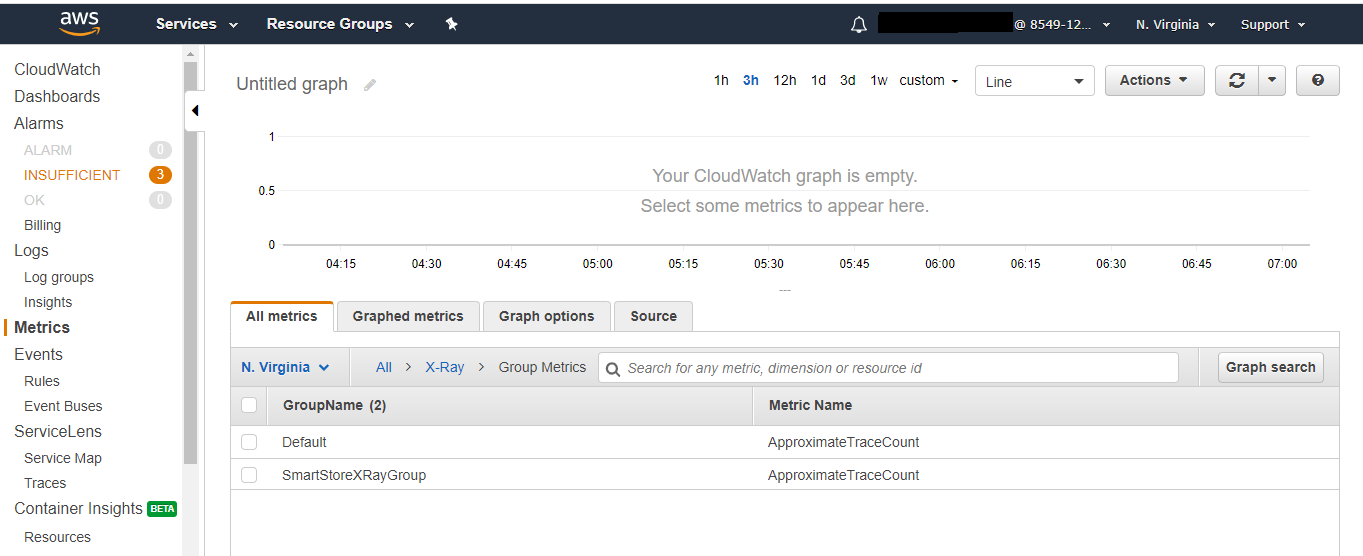Switch to the Graphed metrics tab
Viewport: 1363px width, 556px height.
[x=408, y=316]
